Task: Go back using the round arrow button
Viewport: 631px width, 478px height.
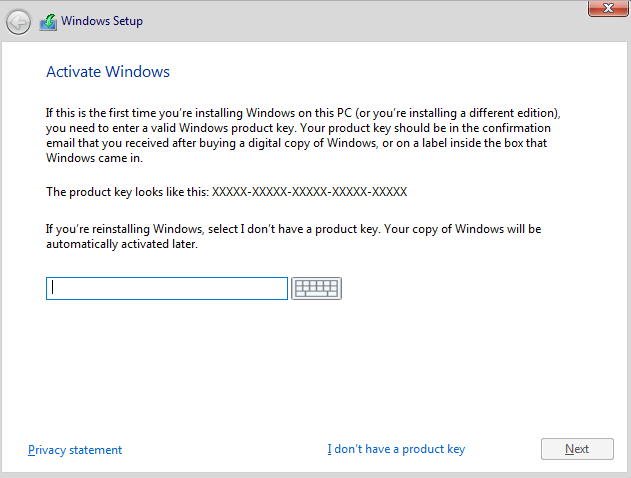Action: 18,22
